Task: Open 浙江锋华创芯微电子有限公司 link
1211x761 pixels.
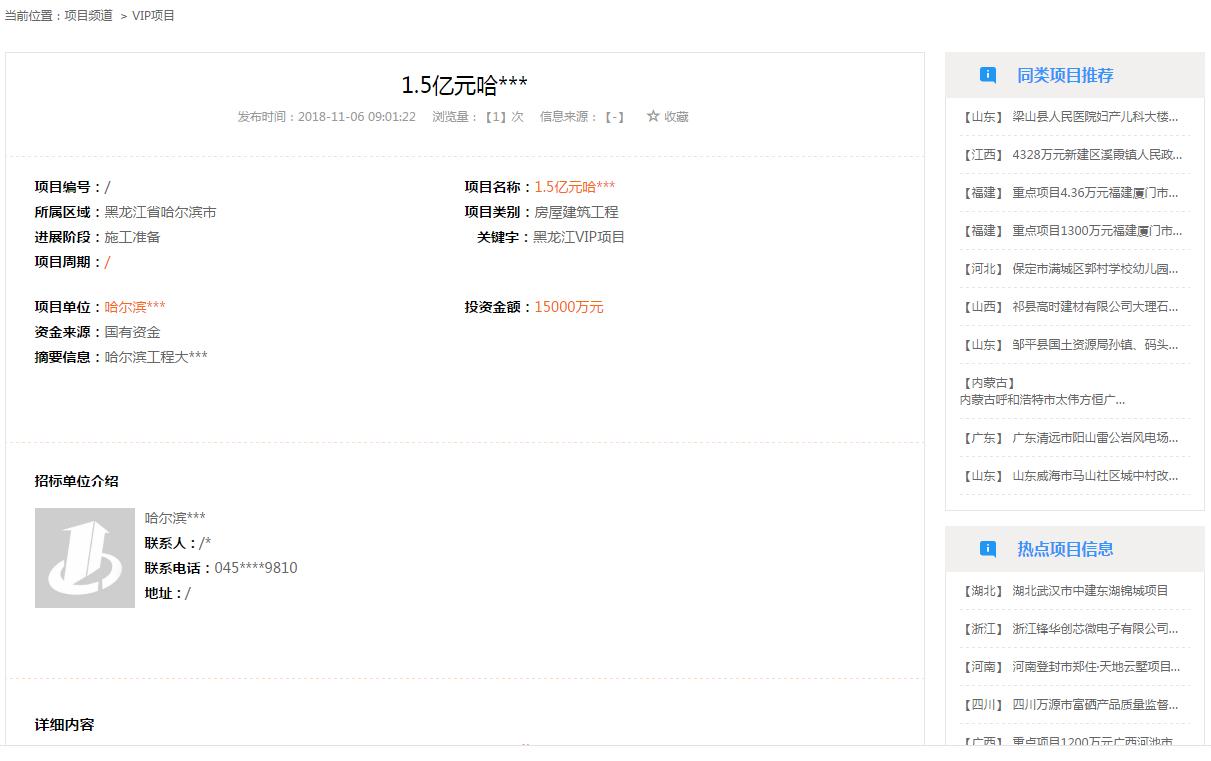Action: [1095, 628]
